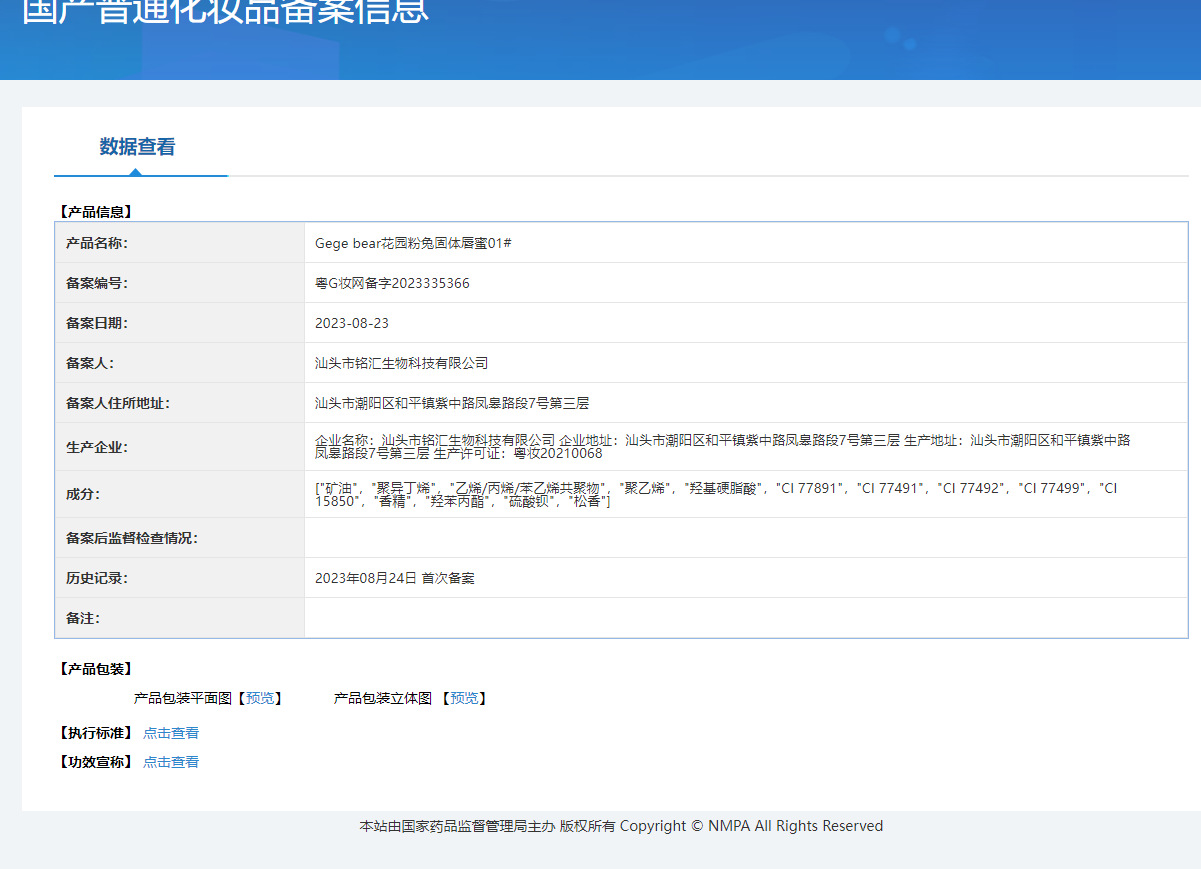Open 功效宣称 点击查看 link
Image resolution: width=1201 pixels, height=869 pixels.
(171, 762)
